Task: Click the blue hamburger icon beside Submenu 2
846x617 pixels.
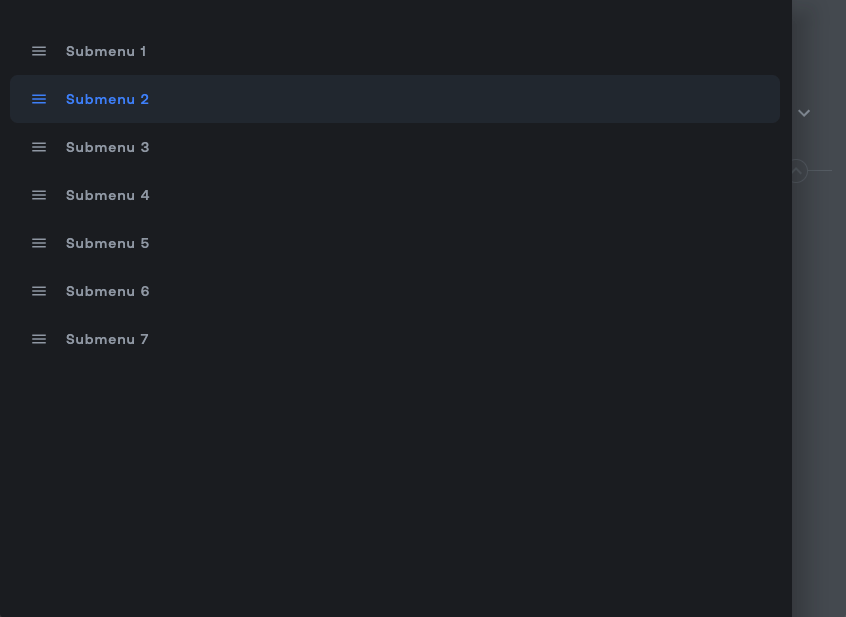Action: click(x=39, y=99)
